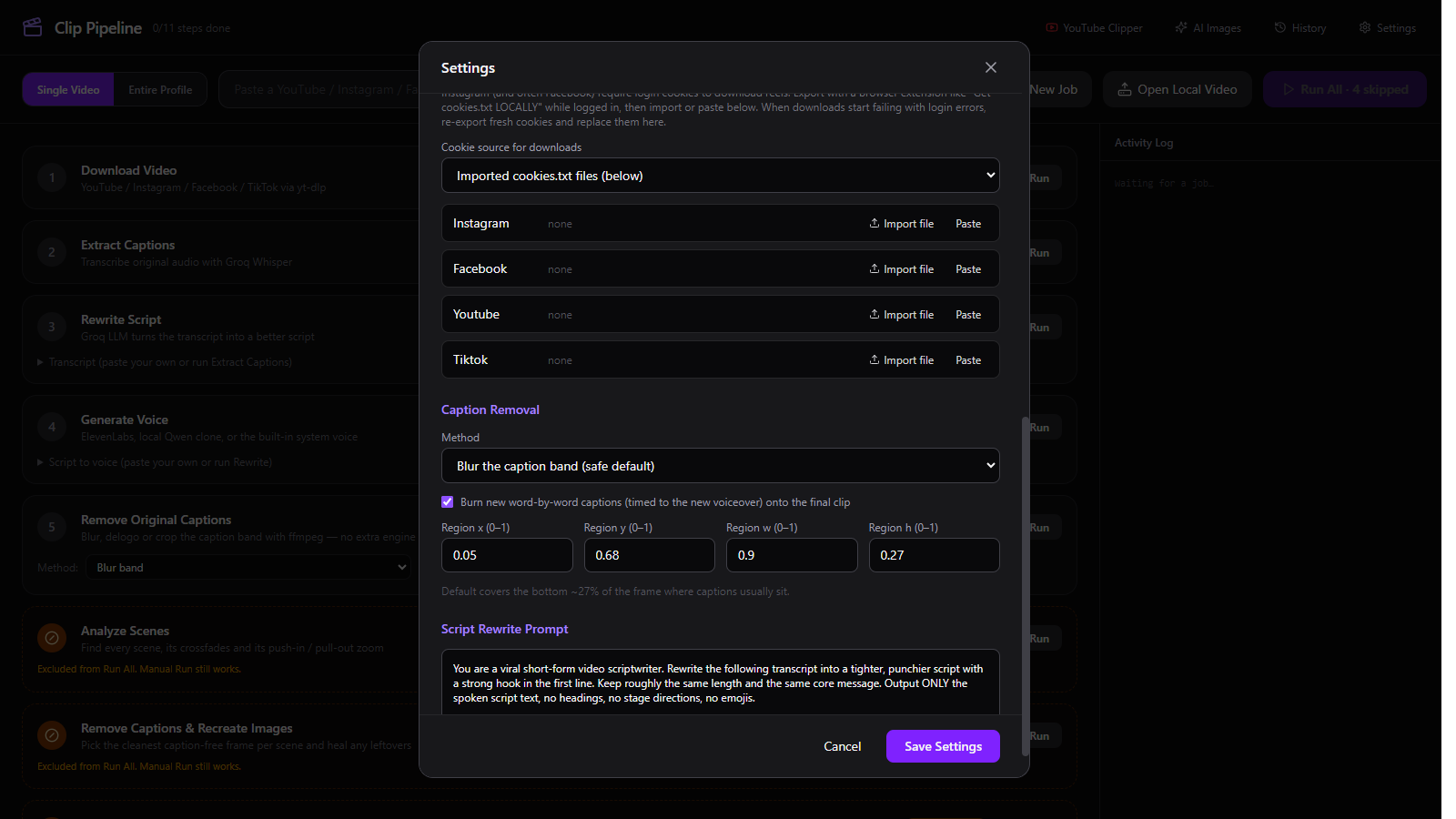Screen dimensions: 1456x819
Task: Click Import file for Youtube cookies
Action: [901, 315]
